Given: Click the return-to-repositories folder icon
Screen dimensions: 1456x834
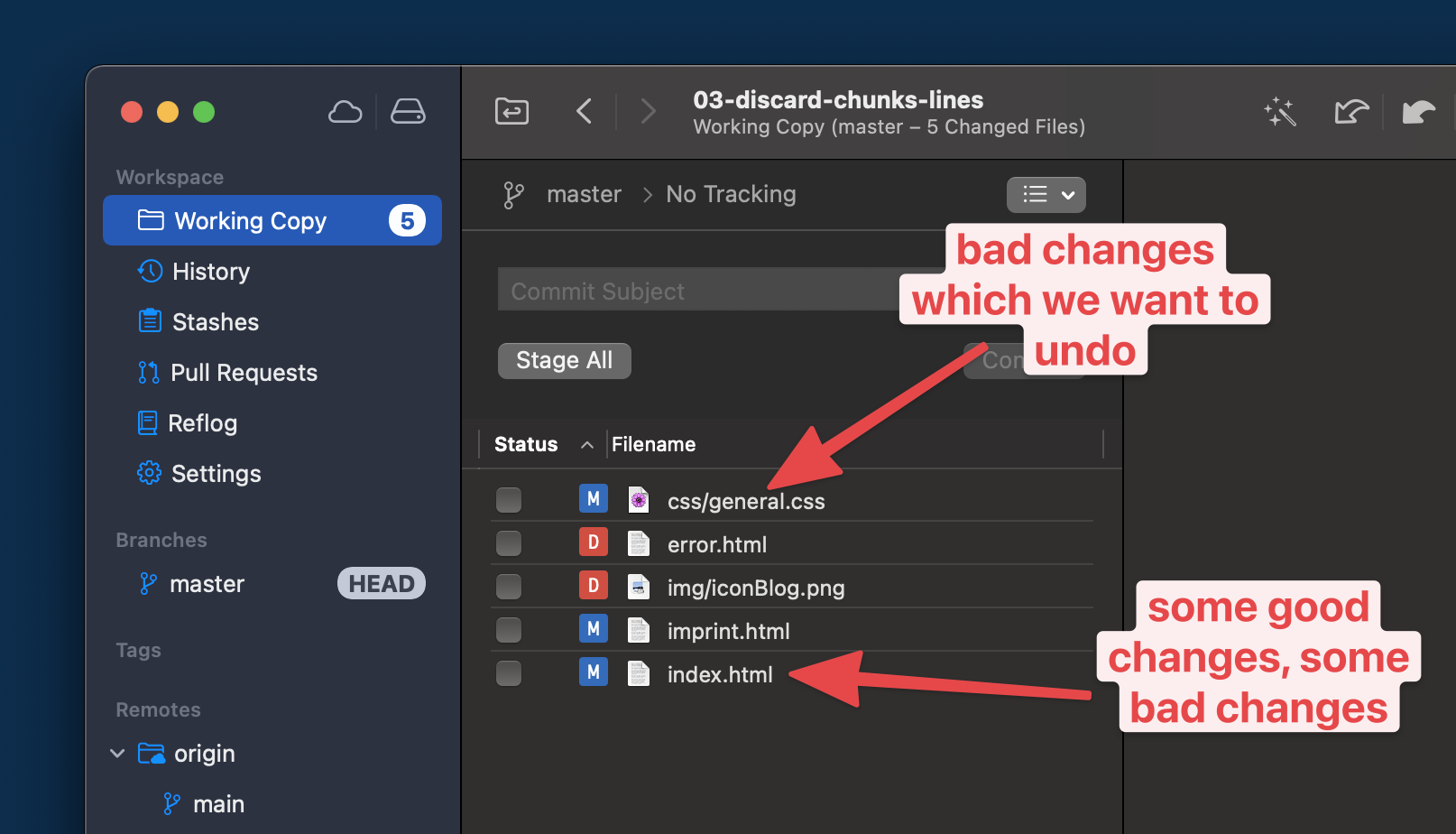Looking at the screenshot, I should [511, 111].
